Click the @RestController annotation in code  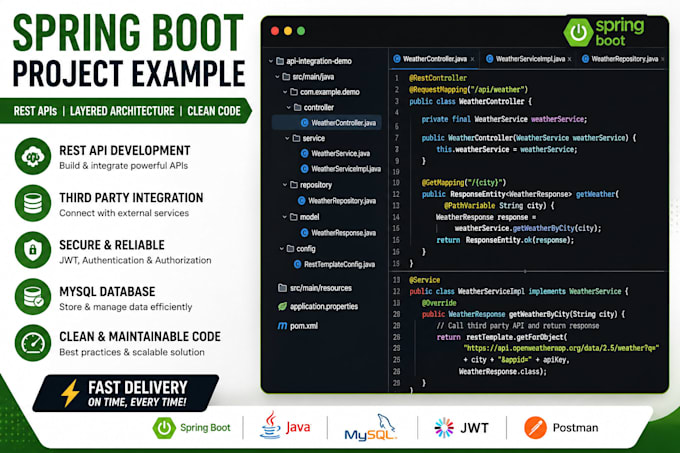438,78
